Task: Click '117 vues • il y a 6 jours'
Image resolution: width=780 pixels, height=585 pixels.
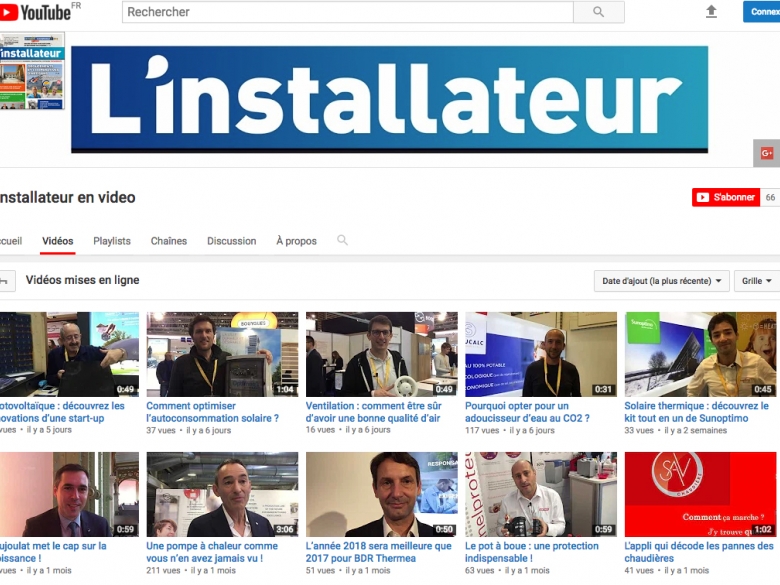Action: coord(509,430)
